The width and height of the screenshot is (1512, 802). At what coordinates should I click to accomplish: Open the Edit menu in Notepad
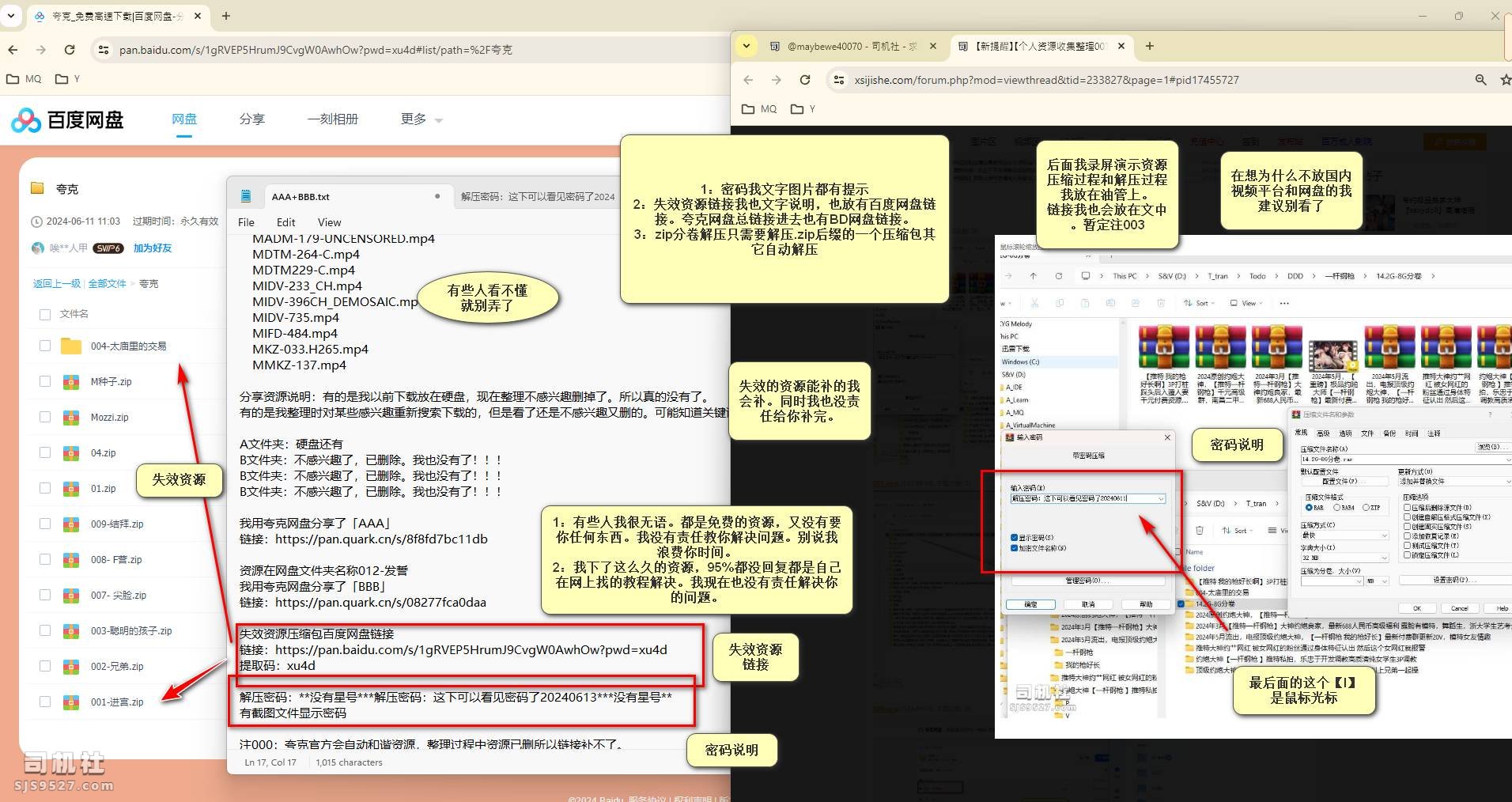pos(285,222)
